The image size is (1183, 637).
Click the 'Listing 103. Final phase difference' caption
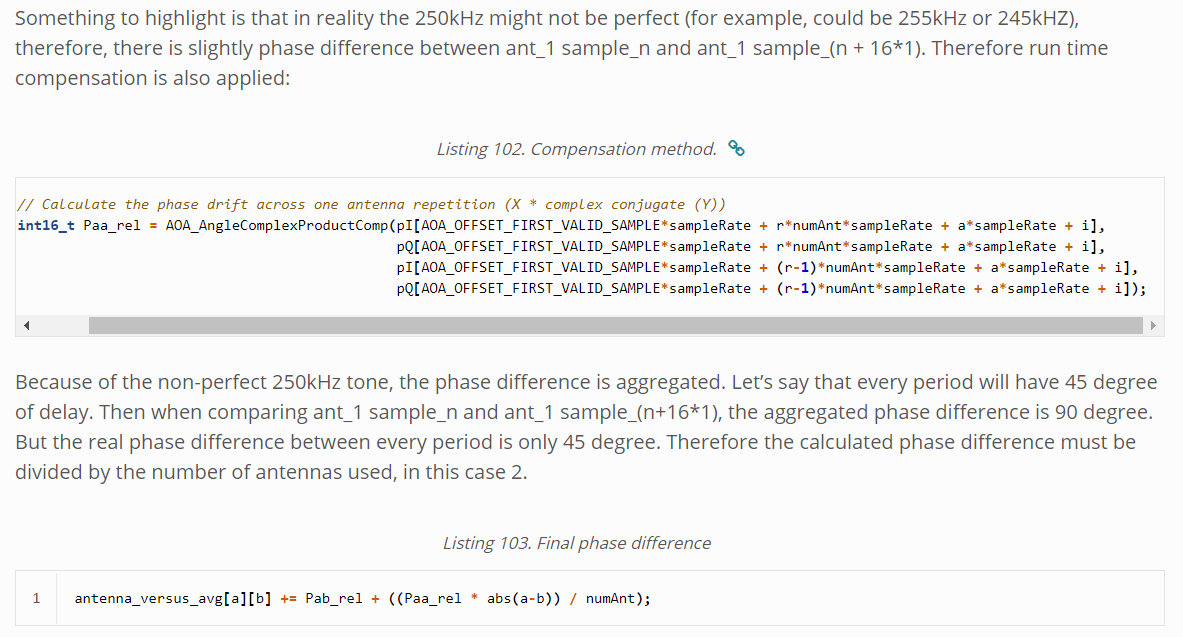click(x=576, y=543)
